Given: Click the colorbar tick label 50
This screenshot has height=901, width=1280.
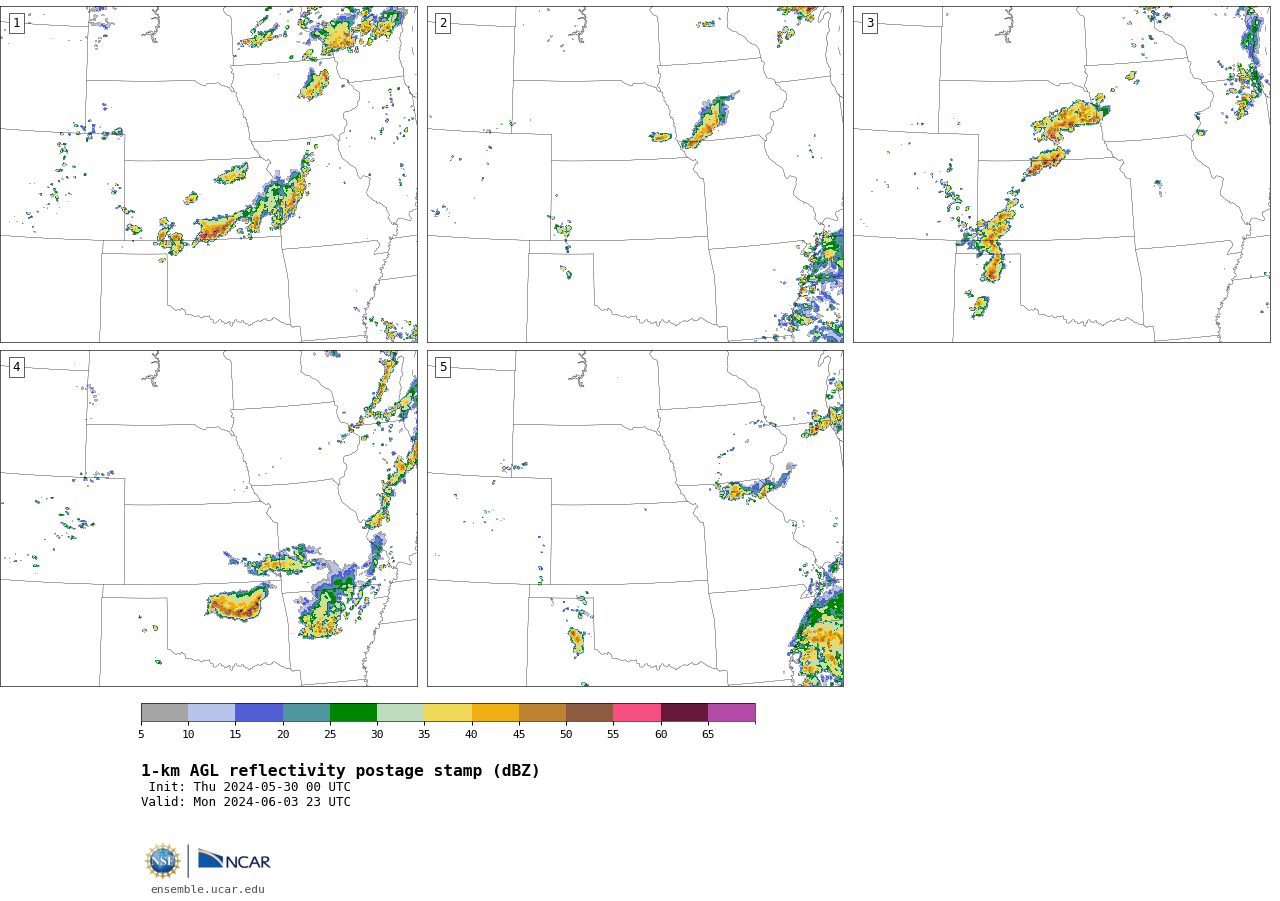Looking at the screenshot, I should click(x=566, y=735).
